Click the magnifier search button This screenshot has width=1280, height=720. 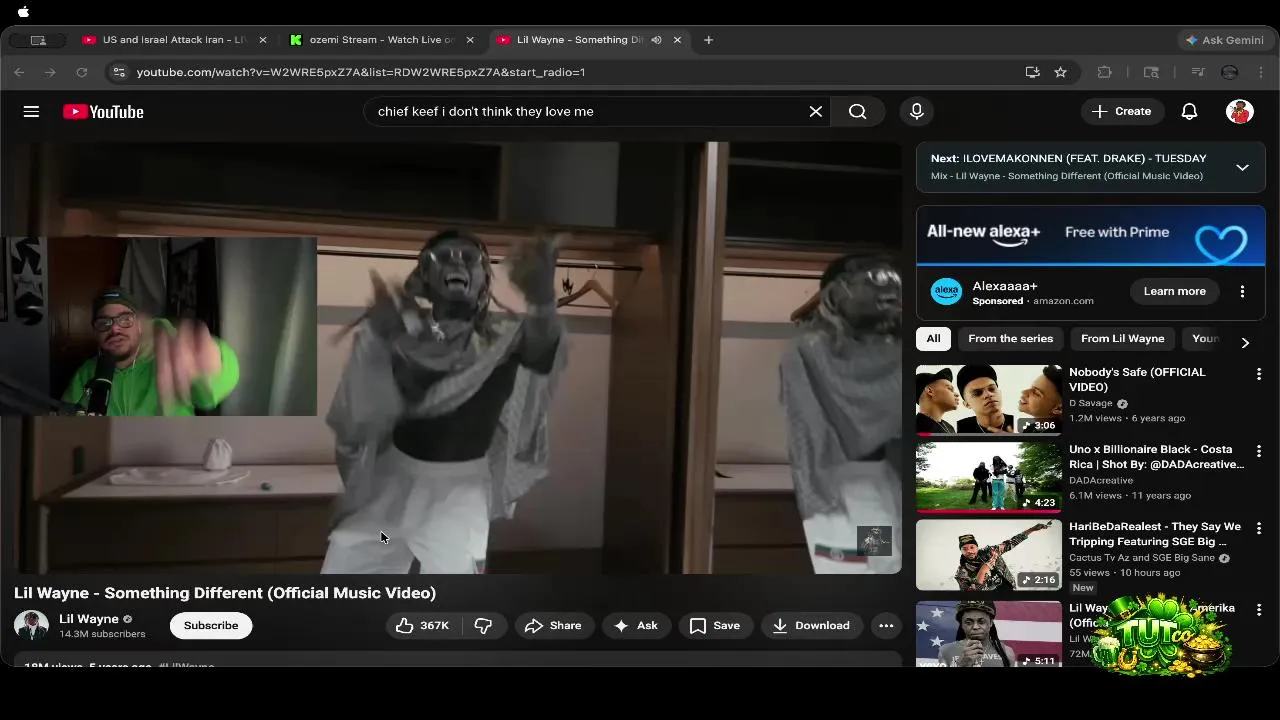click(x=858, y=111)
